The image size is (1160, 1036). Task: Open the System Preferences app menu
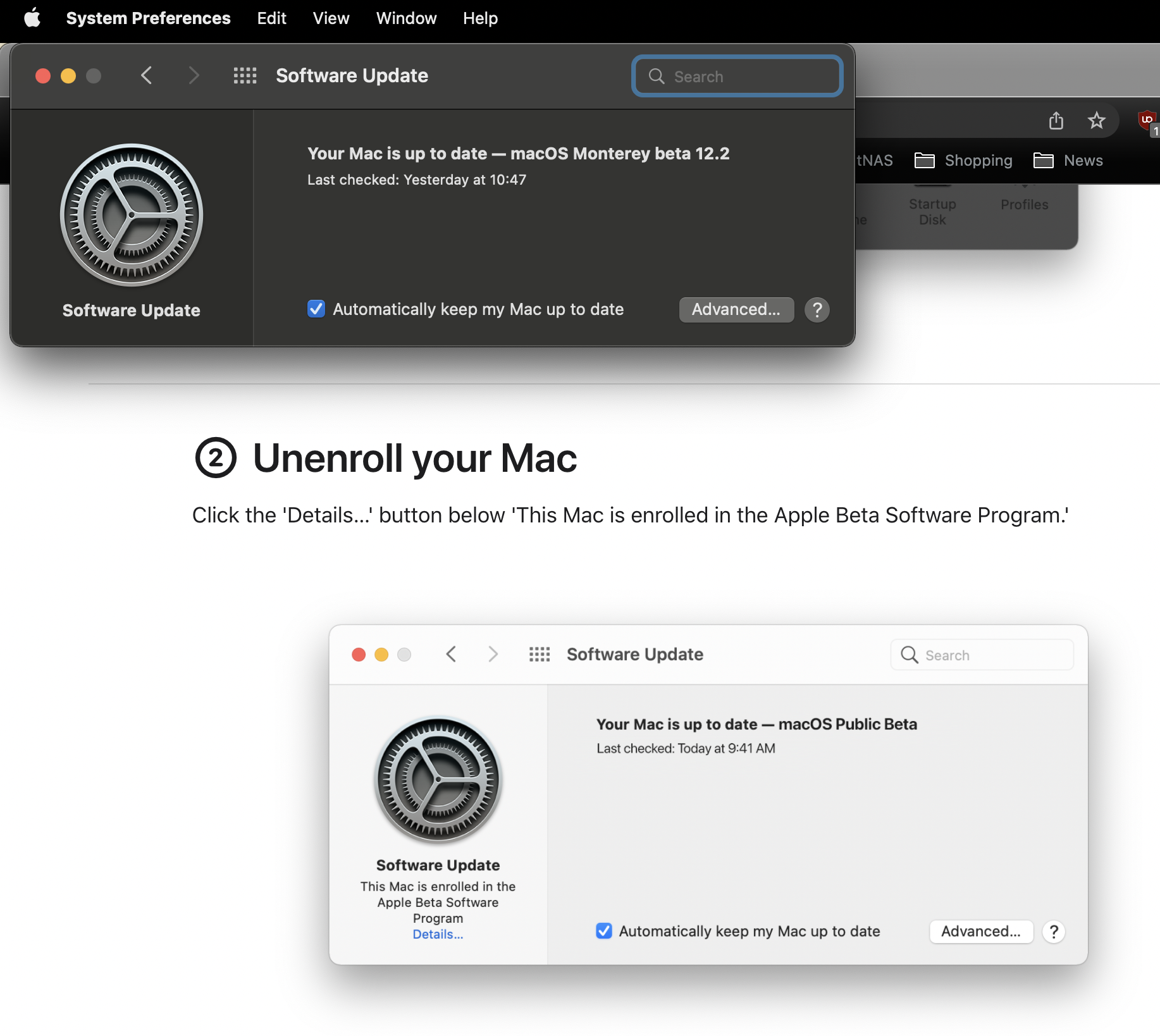[x=148, y=18]
